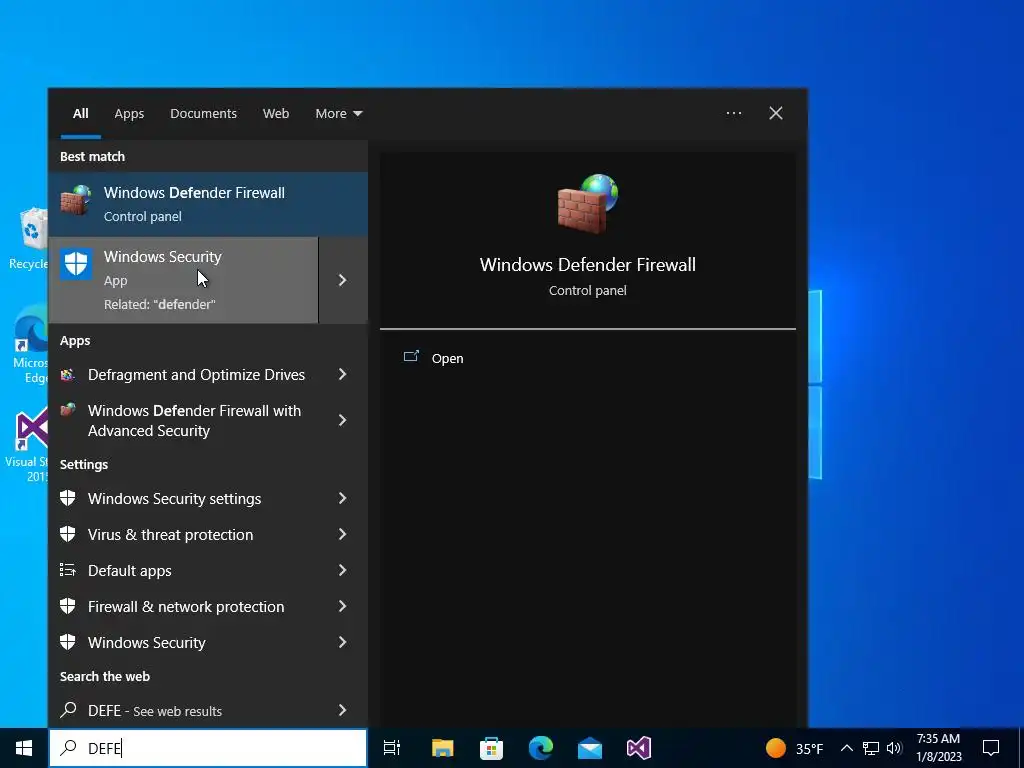Open Windows Security app result text
This screenshot has width=1024, height=768.
coord(163,257)
